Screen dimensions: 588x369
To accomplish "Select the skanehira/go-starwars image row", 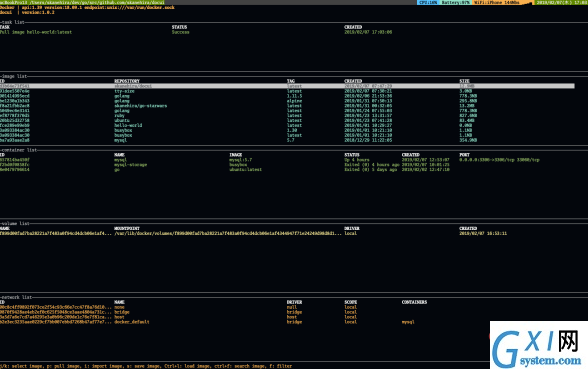I will click(x=287, y=106).
